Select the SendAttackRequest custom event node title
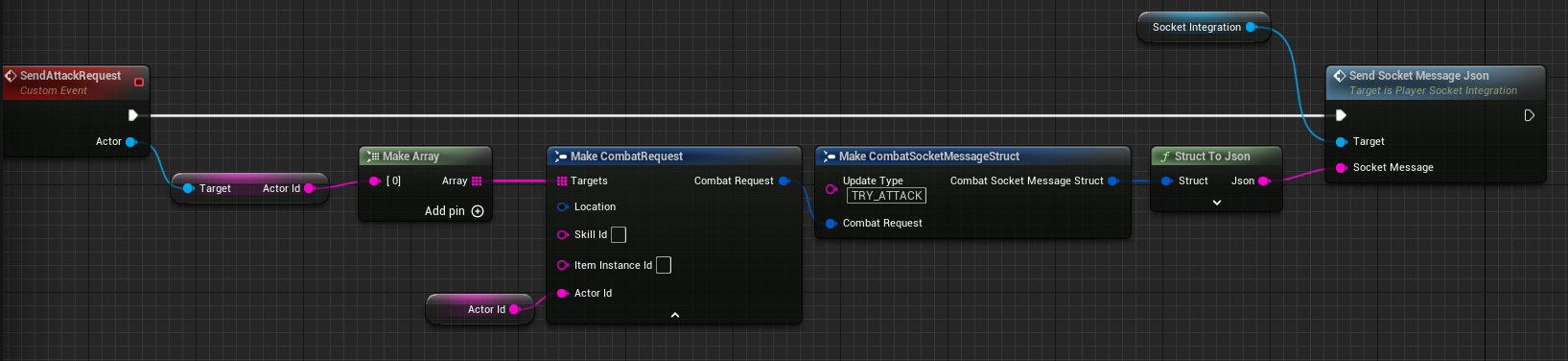The height and width of the screenshot is (361, 1568). [x=70, y=76]
